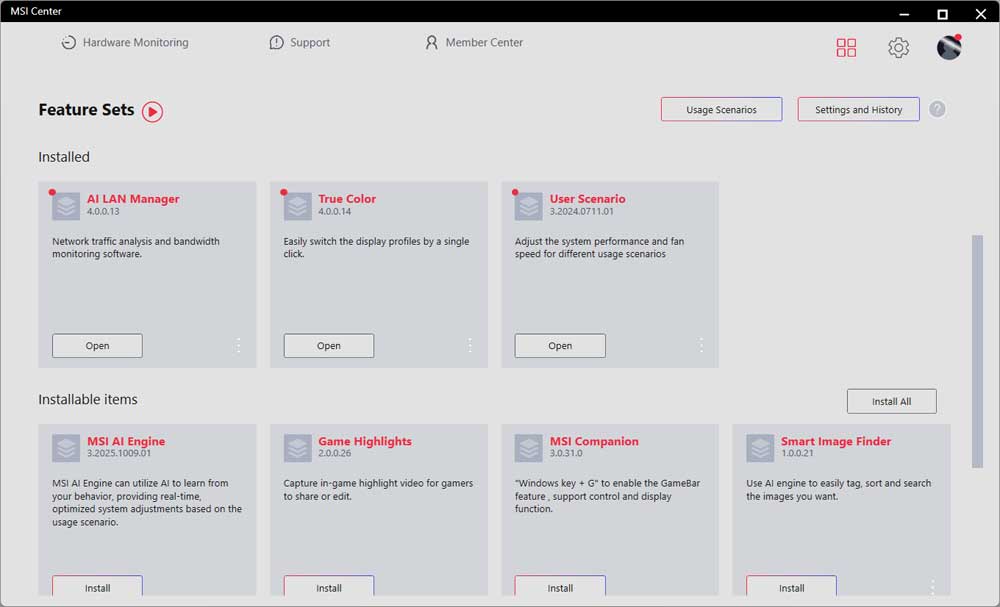Select the True Color app icon
This screenshot has height=607, width=1000.
click(297, 205)
